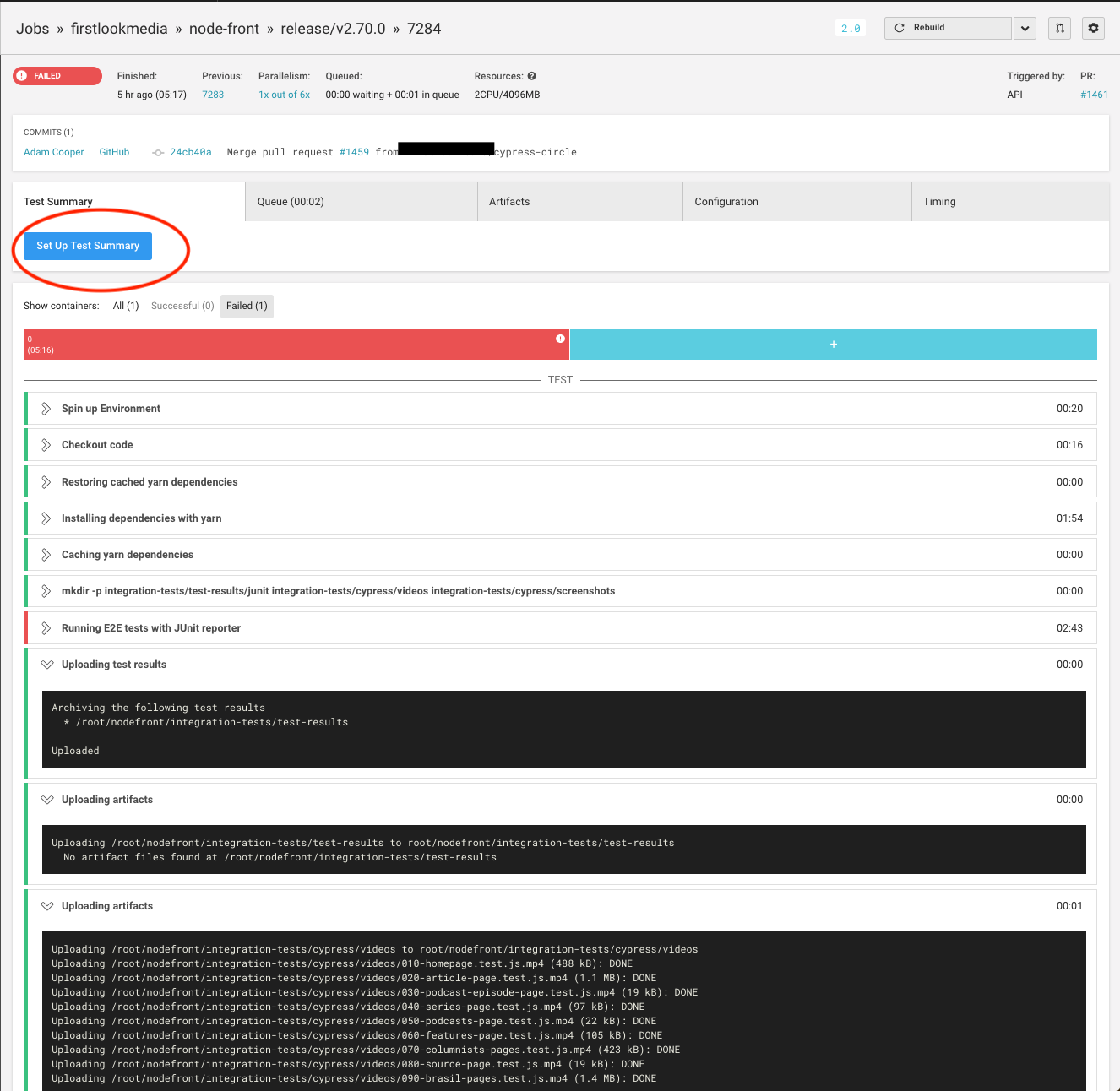The image size is (1120, 1091).
Task: Open pull request #1461
Action: point(1094,95)
